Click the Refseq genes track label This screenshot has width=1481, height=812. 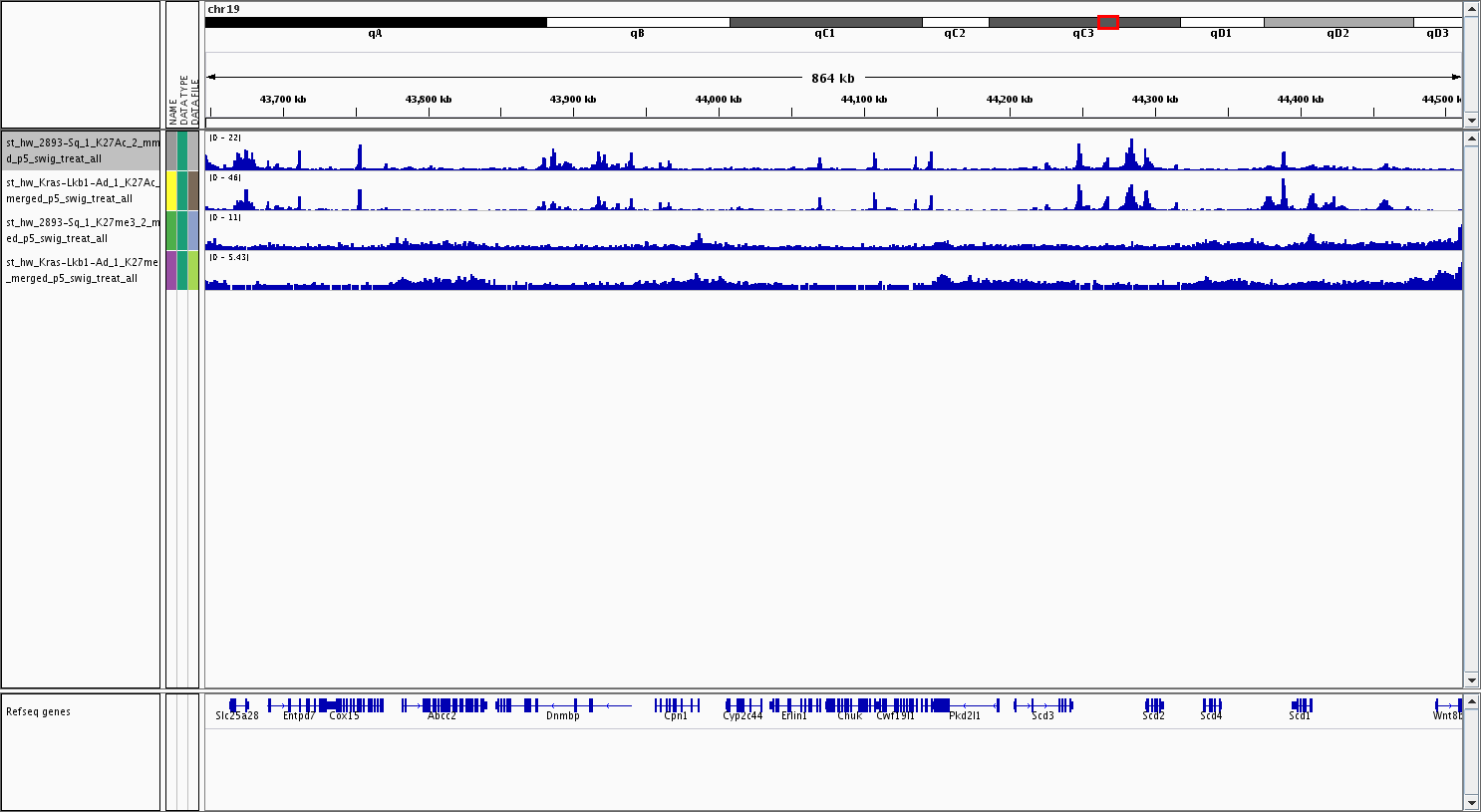[39, 711]
